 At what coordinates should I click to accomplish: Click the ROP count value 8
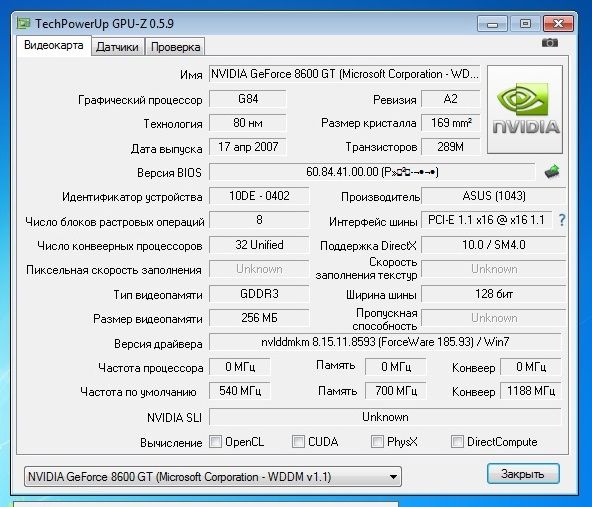pyautogui.click(x=259, y=220)
